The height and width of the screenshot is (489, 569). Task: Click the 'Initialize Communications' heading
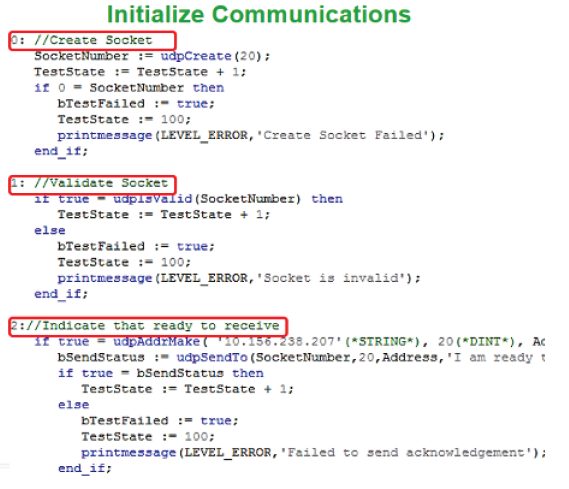click(x=259, y=15)
